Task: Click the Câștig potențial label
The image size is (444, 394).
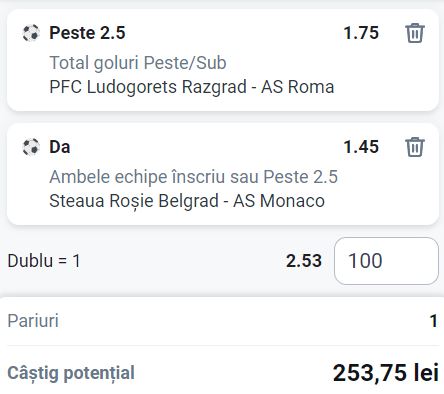Action: 71,373
